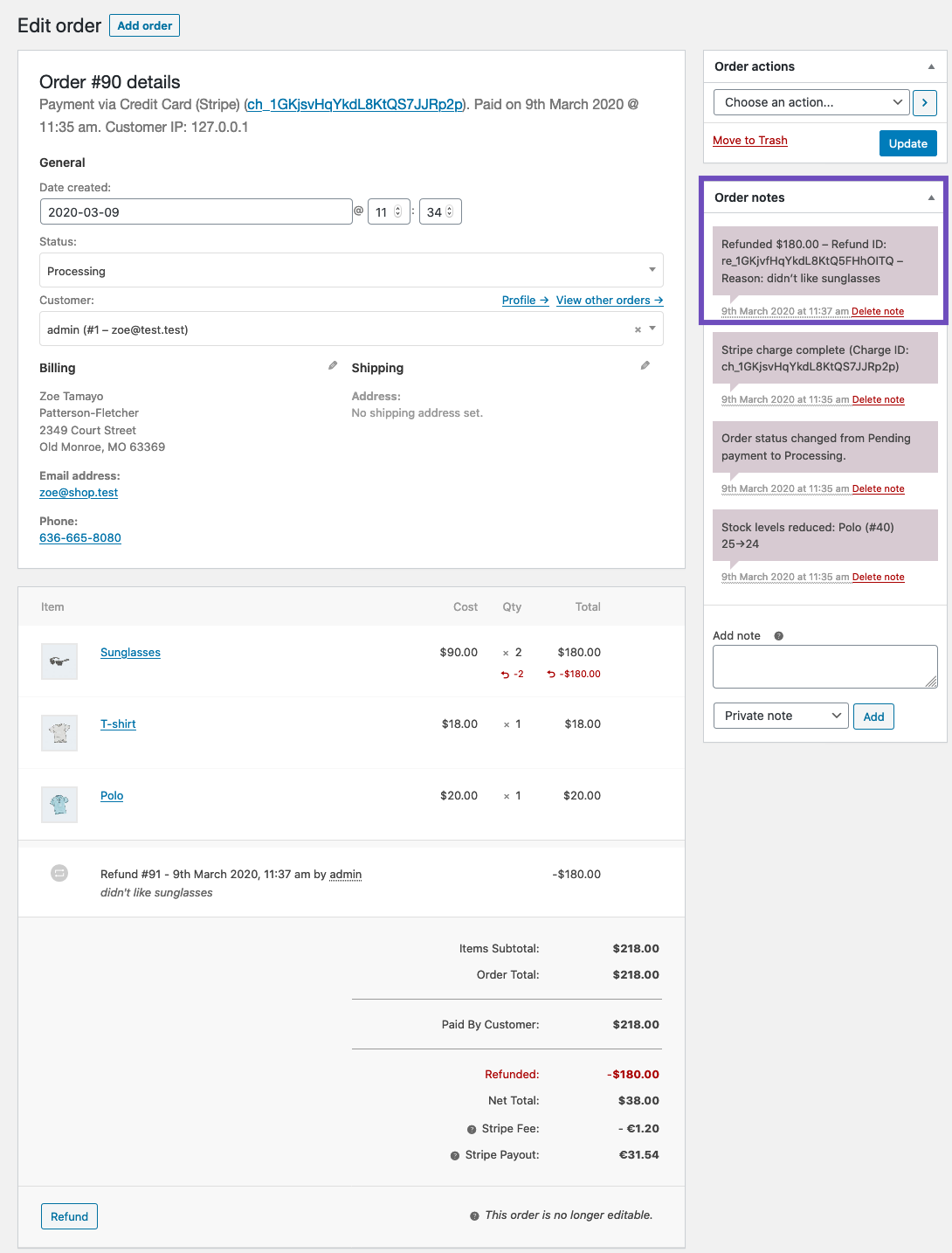Clear the selected customer with the x
Viewport: 952px width, 1253px height.
tap(637, 329)
